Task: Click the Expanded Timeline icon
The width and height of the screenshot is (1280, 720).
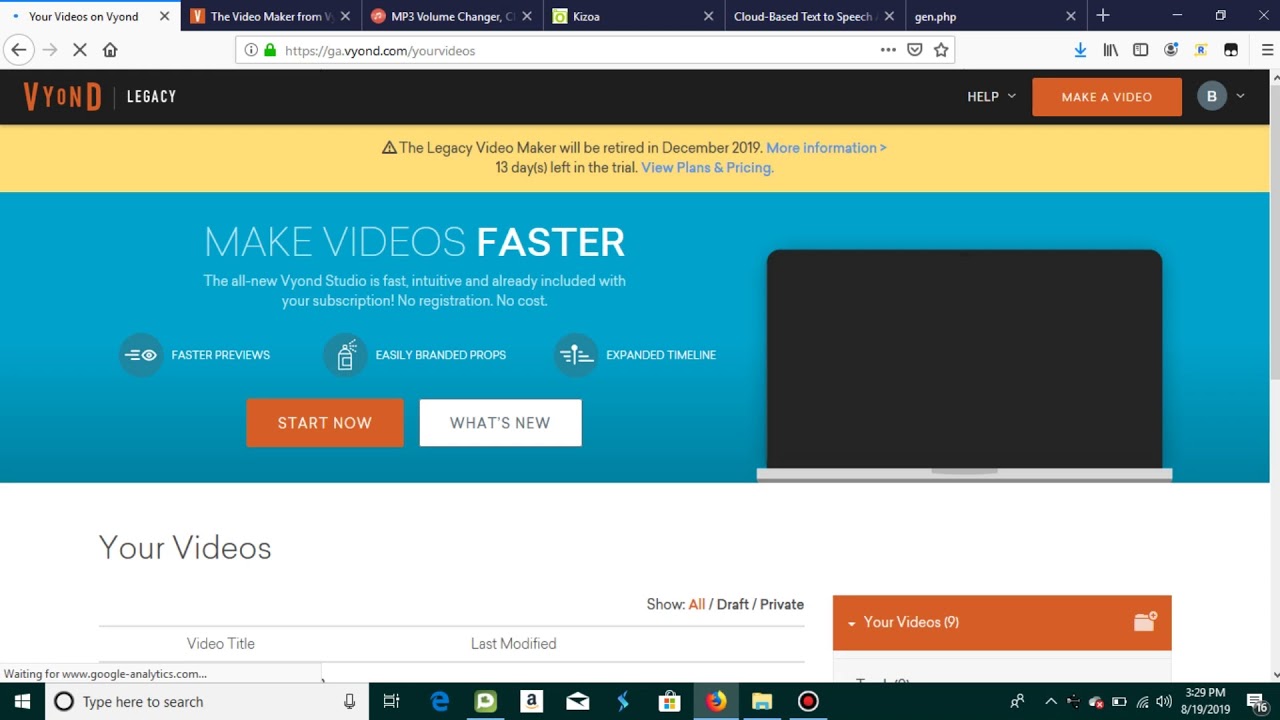Action: coord(575,355)
